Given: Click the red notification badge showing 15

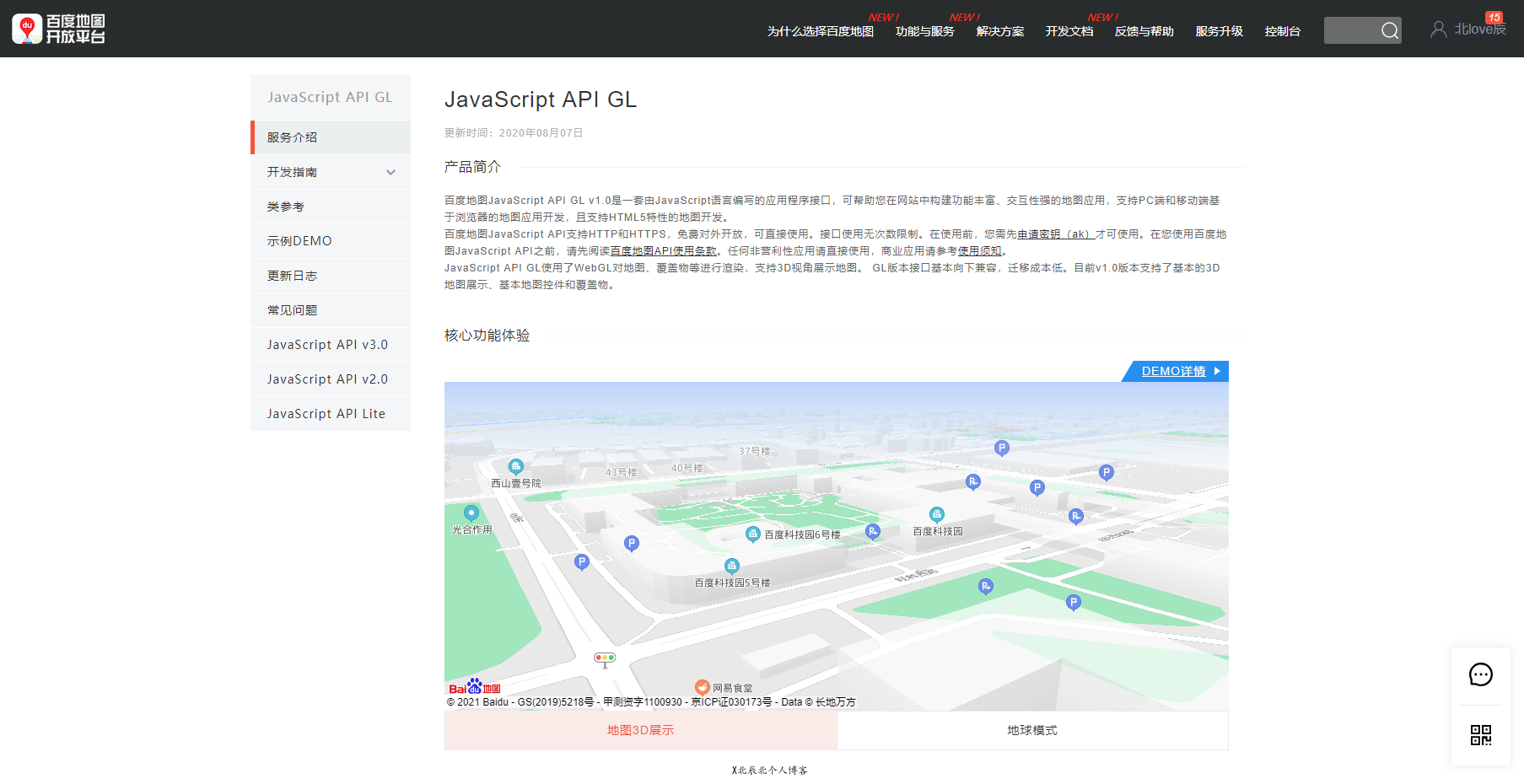Looking at the screenshot, I should coord(1494,16).
